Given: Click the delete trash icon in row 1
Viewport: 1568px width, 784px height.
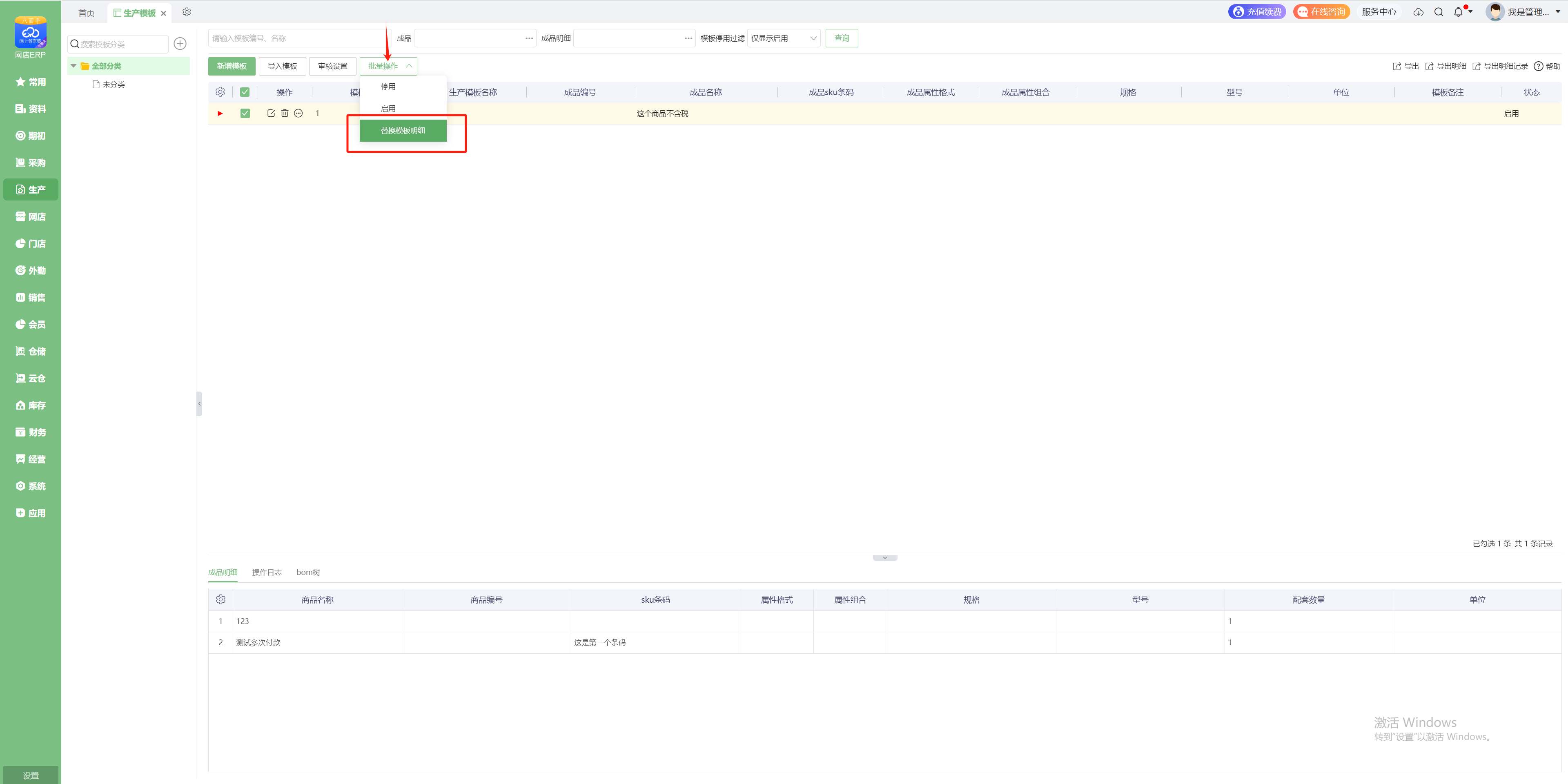Looking at the screenshot, I should coord(284,113).
